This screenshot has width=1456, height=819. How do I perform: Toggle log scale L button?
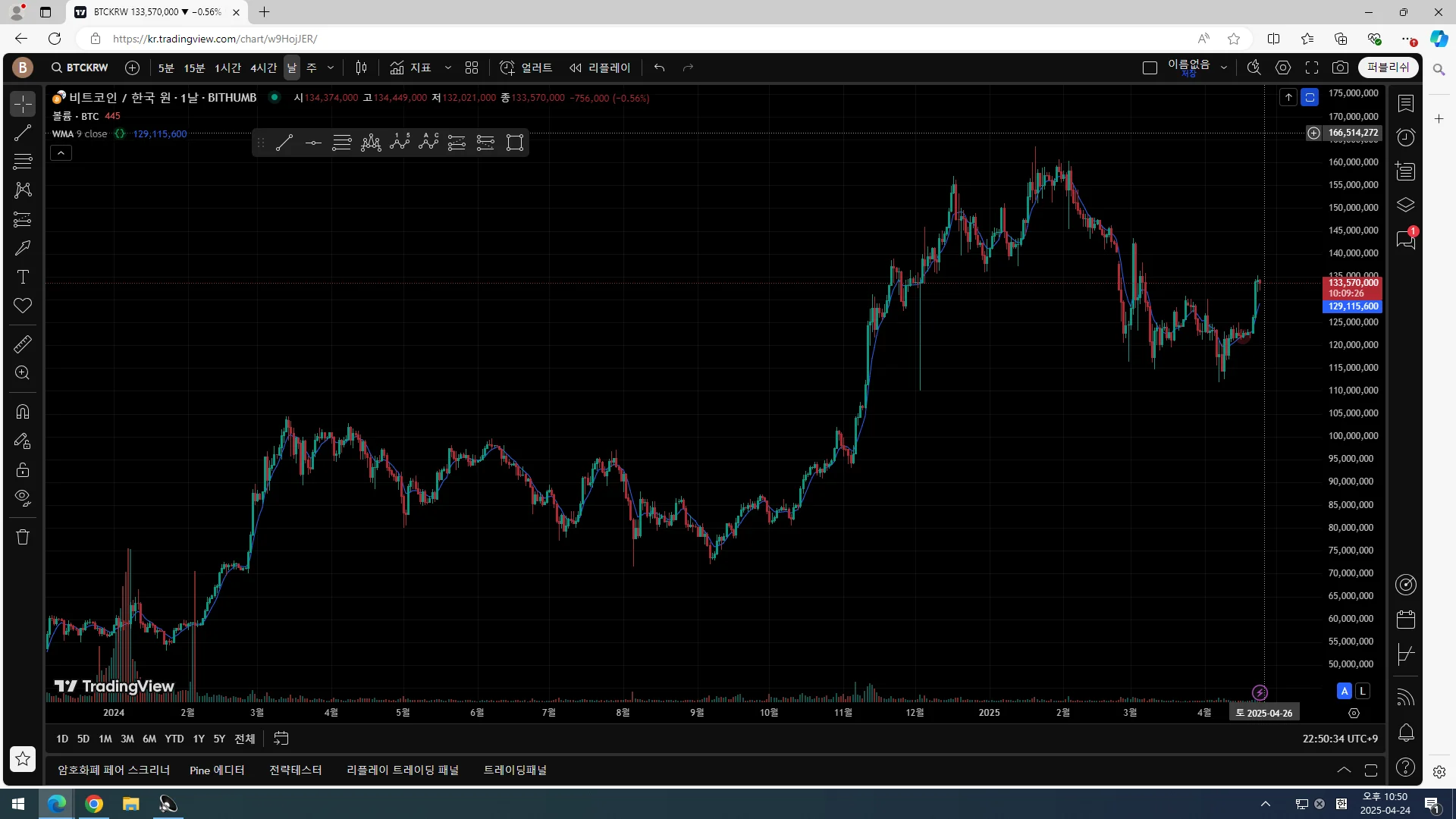1363,691
